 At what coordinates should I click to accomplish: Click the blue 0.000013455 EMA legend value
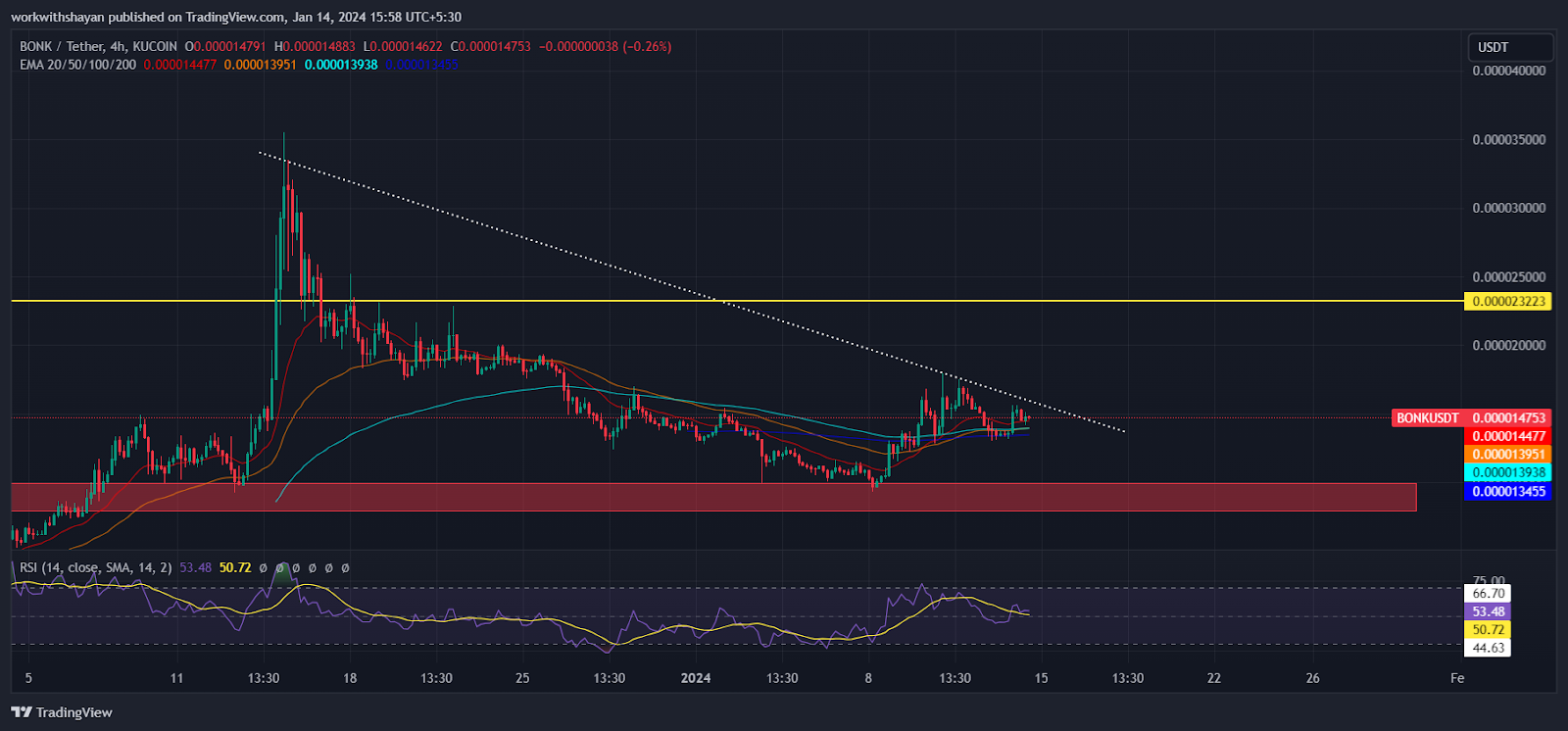(x=421, y=65)
